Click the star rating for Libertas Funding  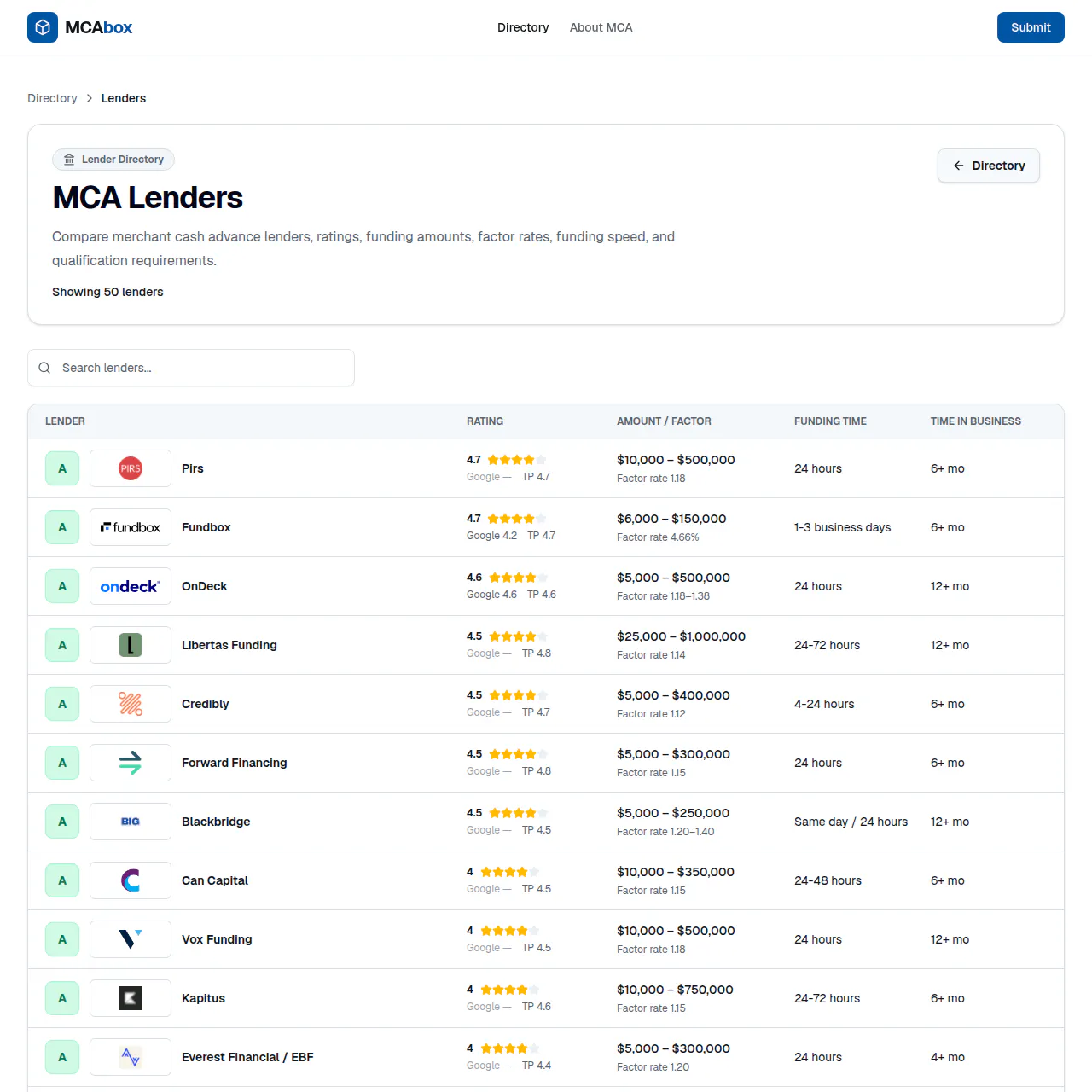(519, 636)
